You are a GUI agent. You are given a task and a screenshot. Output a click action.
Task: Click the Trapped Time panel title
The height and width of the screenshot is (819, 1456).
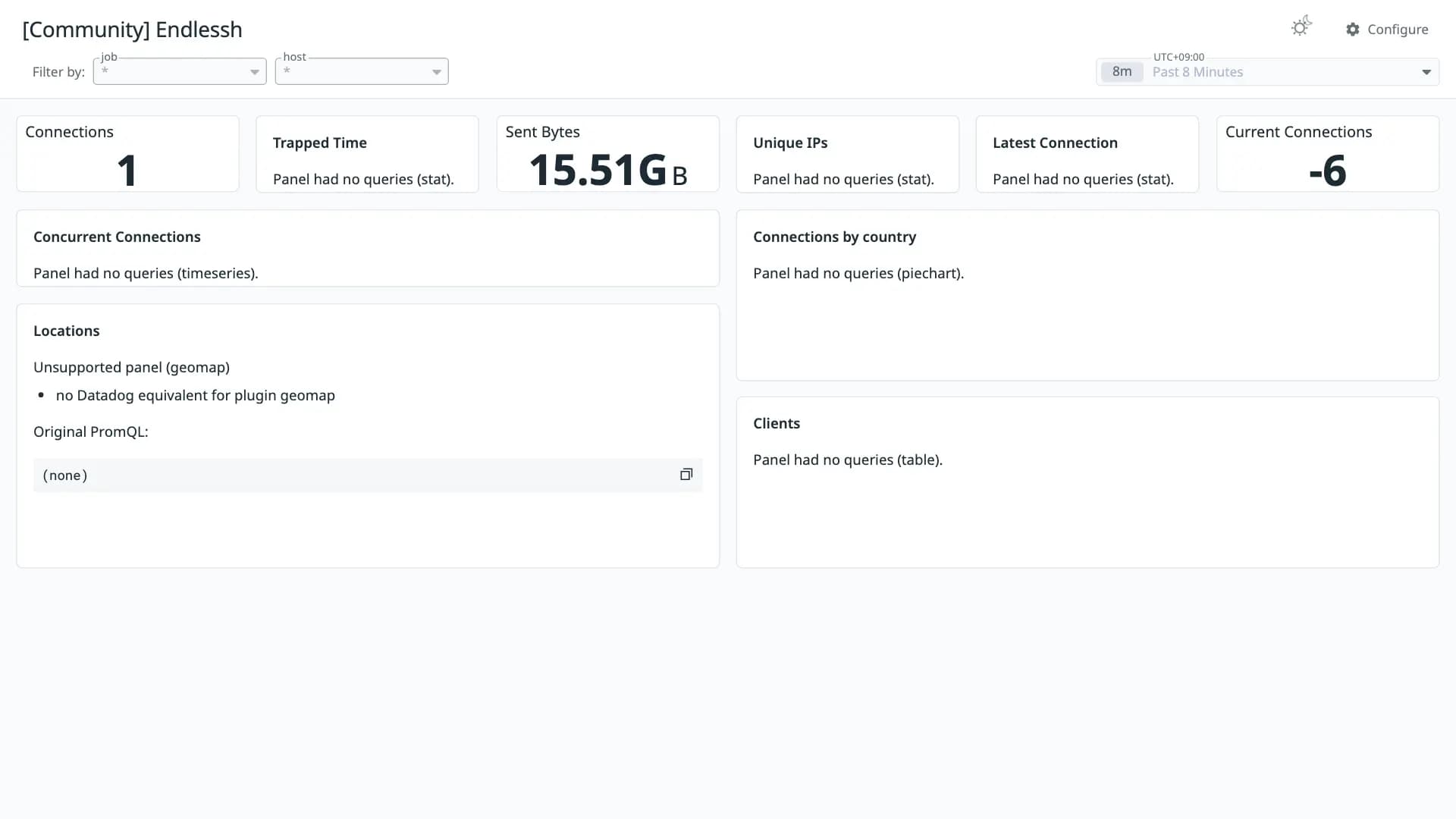pos(320,143)
